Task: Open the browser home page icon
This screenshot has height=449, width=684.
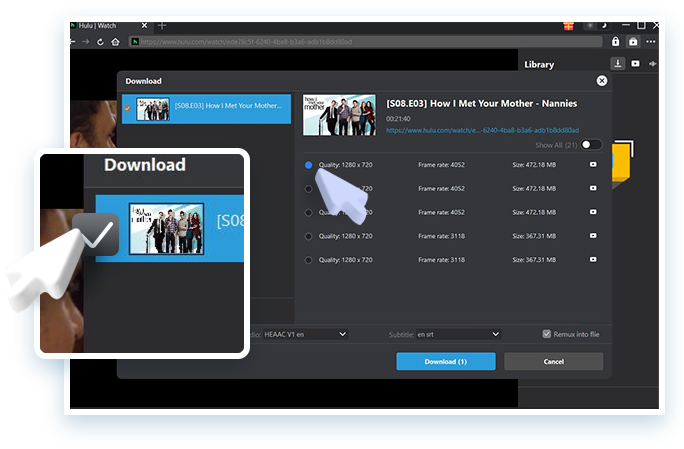Action: (115, 42)
